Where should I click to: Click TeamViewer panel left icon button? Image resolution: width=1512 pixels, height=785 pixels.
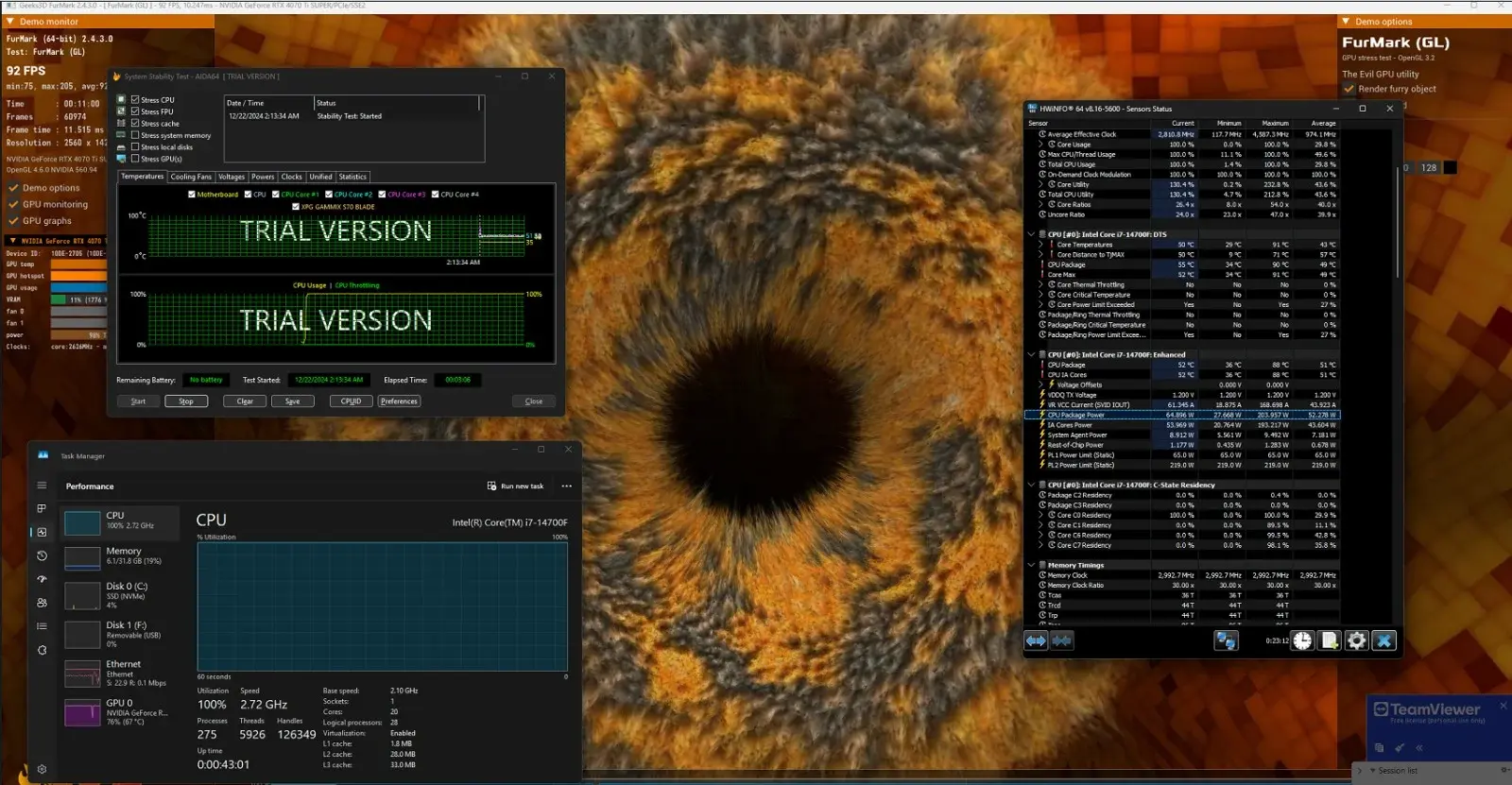[1379, 747]
